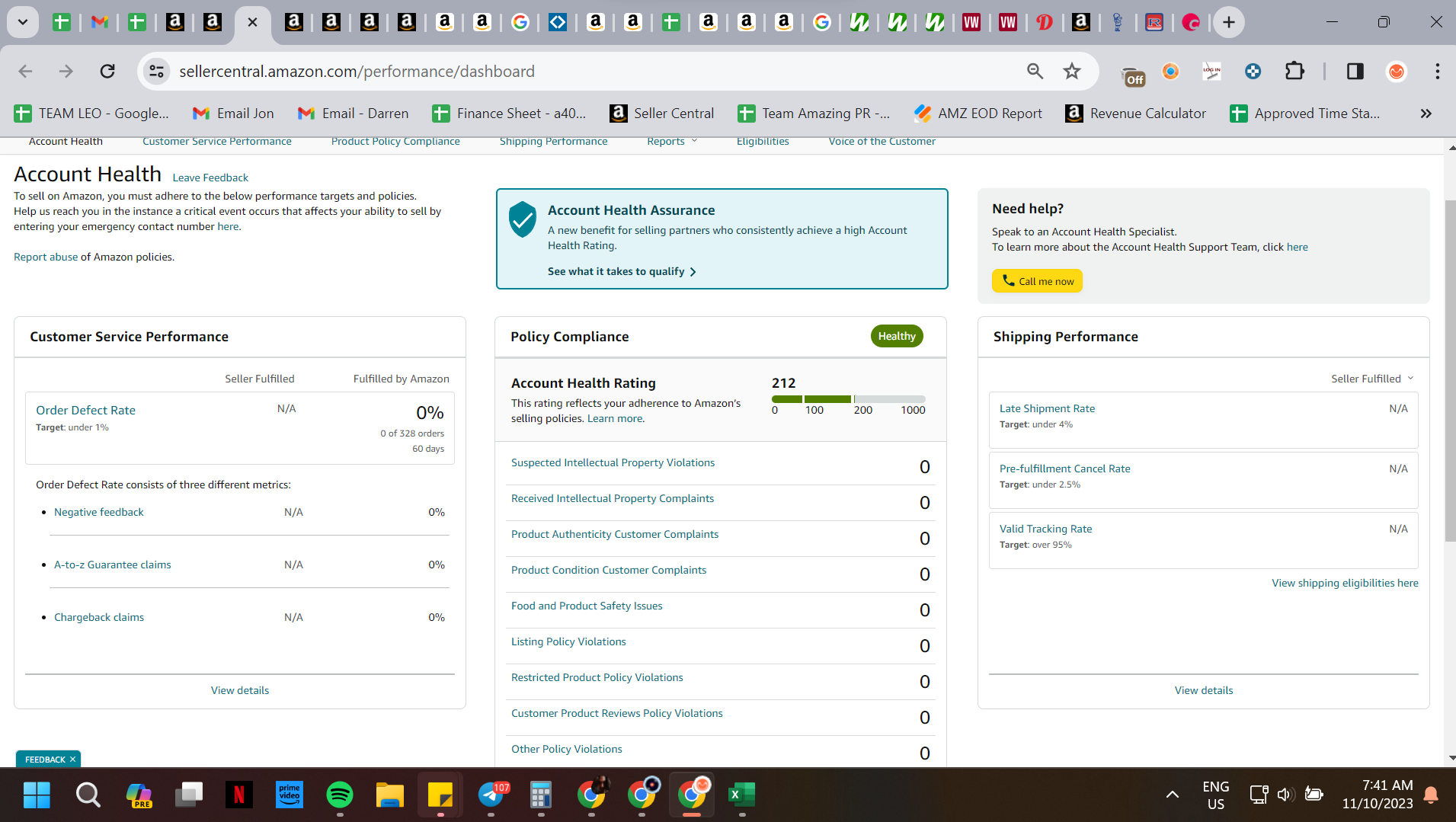Open the Chrome profile avatar

1396,71
